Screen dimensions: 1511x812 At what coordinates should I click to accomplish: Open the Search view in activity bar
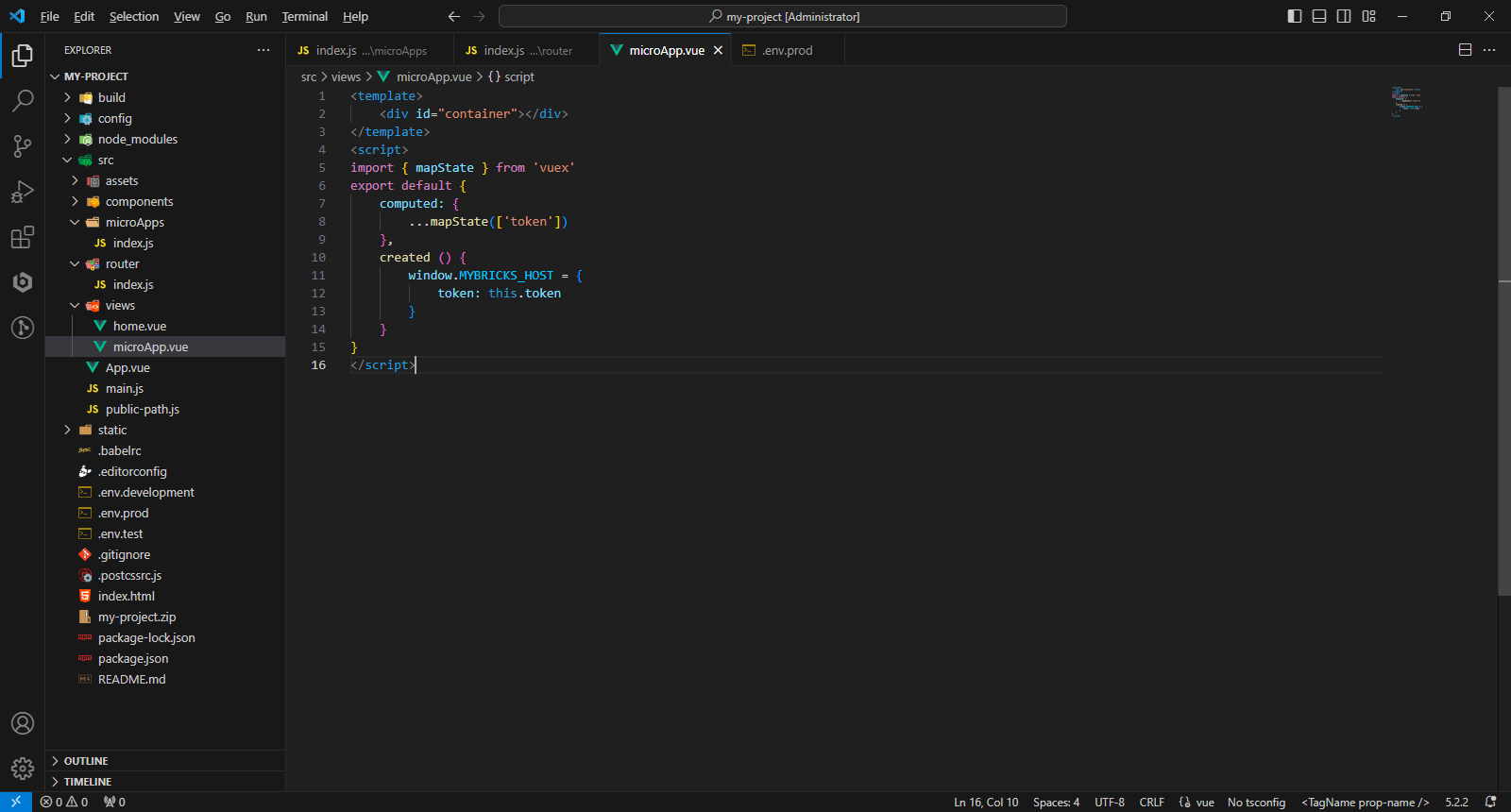[x=23, y=101]
